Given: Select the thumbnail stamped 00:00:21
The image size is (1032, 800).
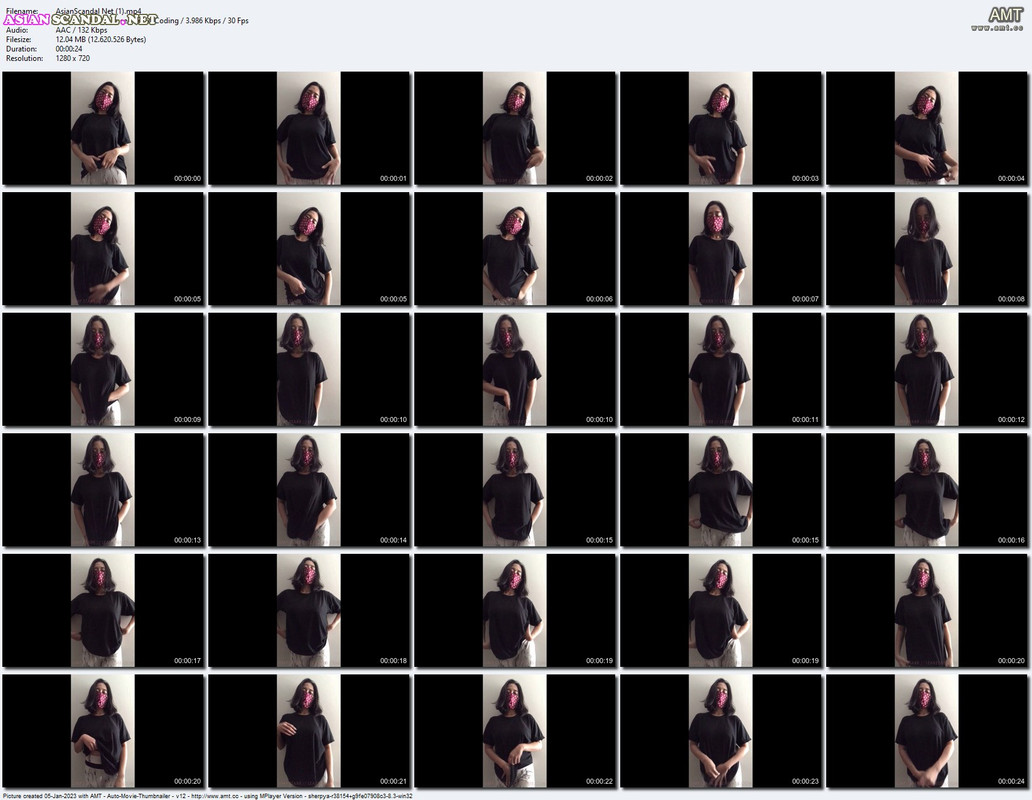Looking at the screenshot, I should click(309, 731).
